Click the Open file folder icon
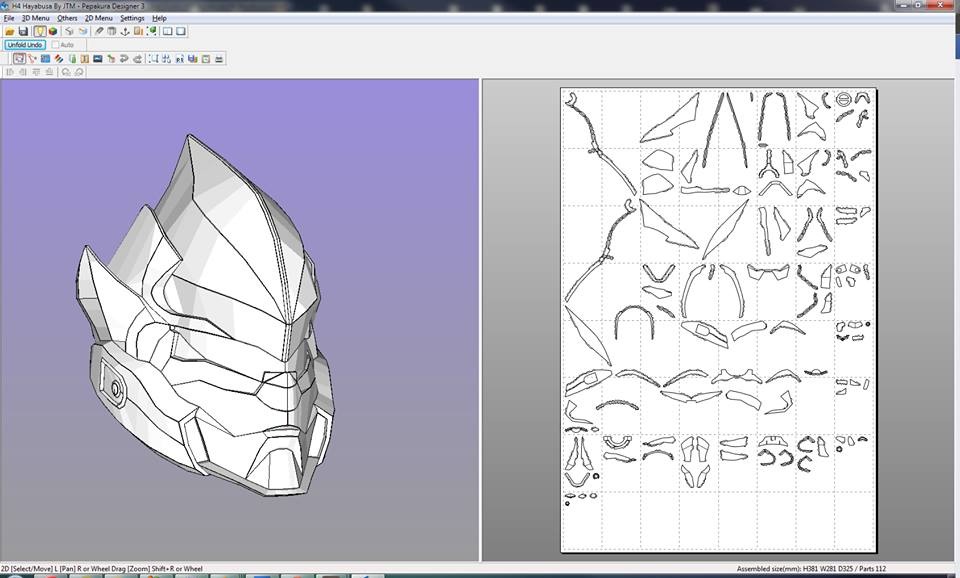This screenshot has width=960, height=578. [x=9, y=31]
